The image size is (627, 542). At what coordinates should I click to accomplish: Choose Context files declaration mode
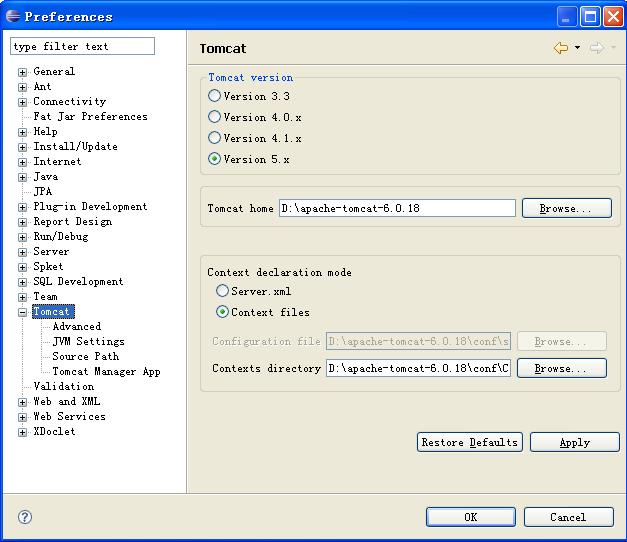222,312
